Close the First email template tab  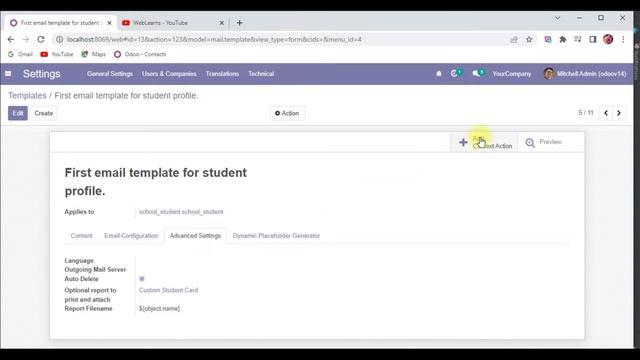coord(109,23)
